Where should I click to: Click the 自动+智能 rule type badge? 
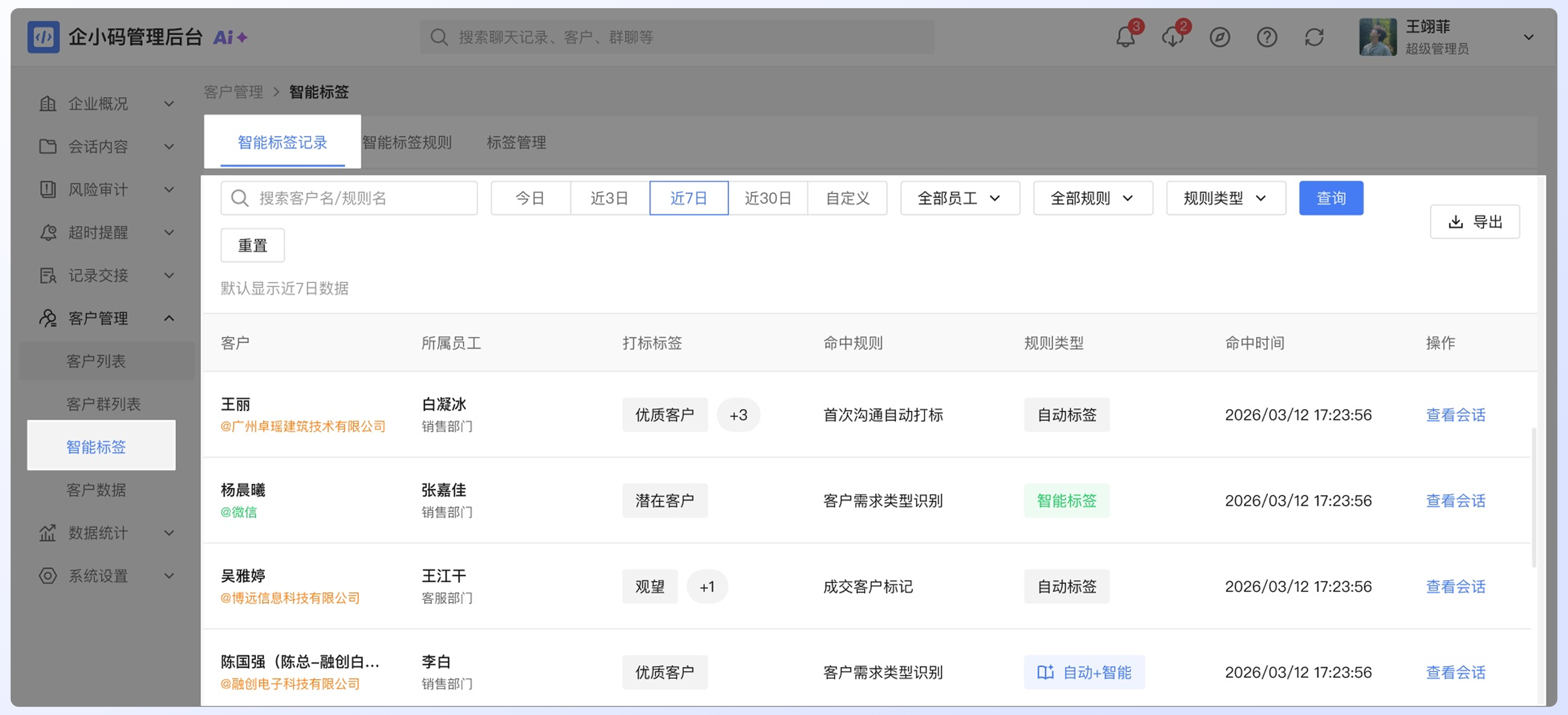click(1084, 673)
